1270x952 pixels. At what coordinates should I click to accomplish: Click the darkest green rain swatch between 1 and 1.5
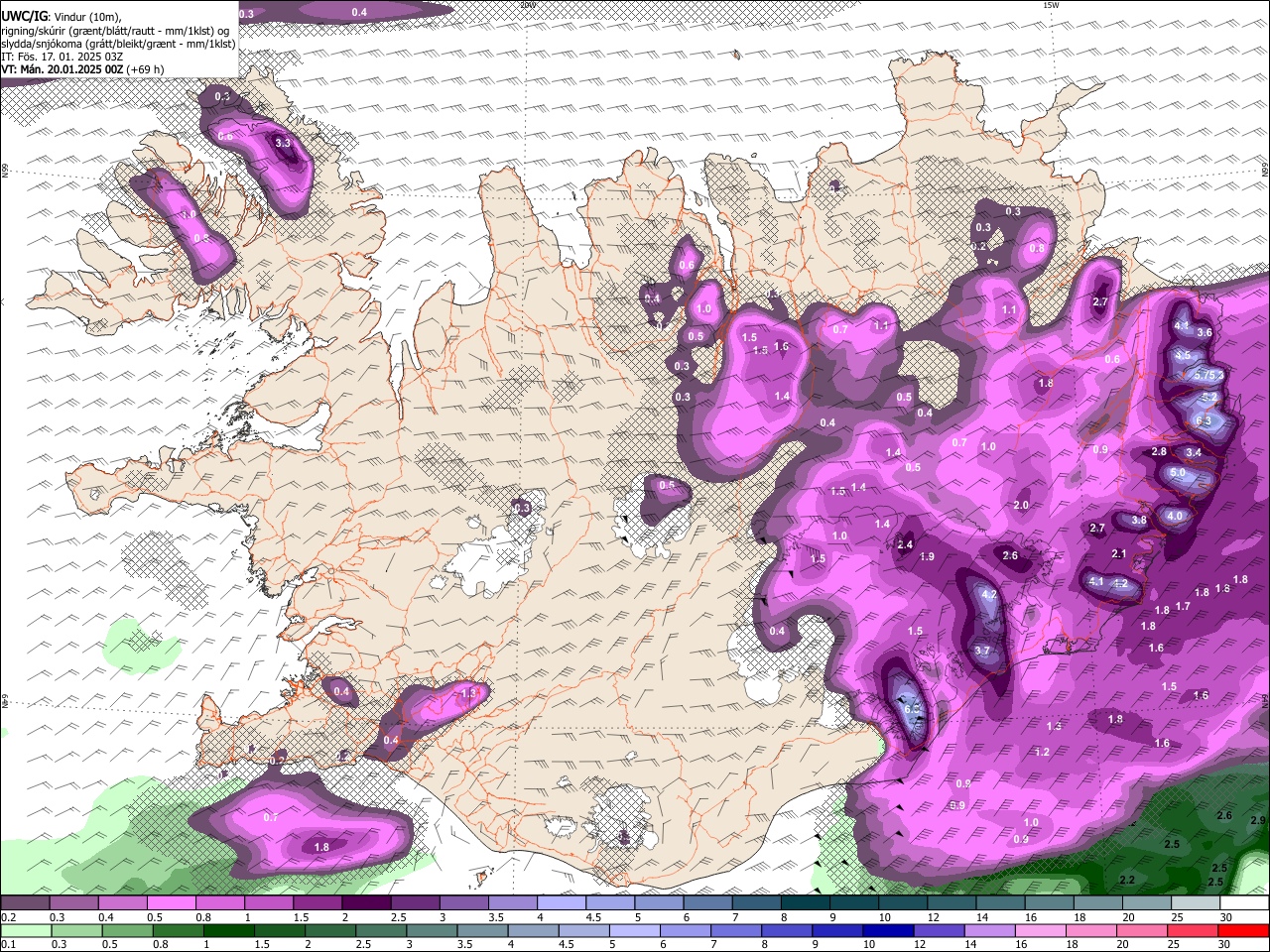tap(228, 931)
